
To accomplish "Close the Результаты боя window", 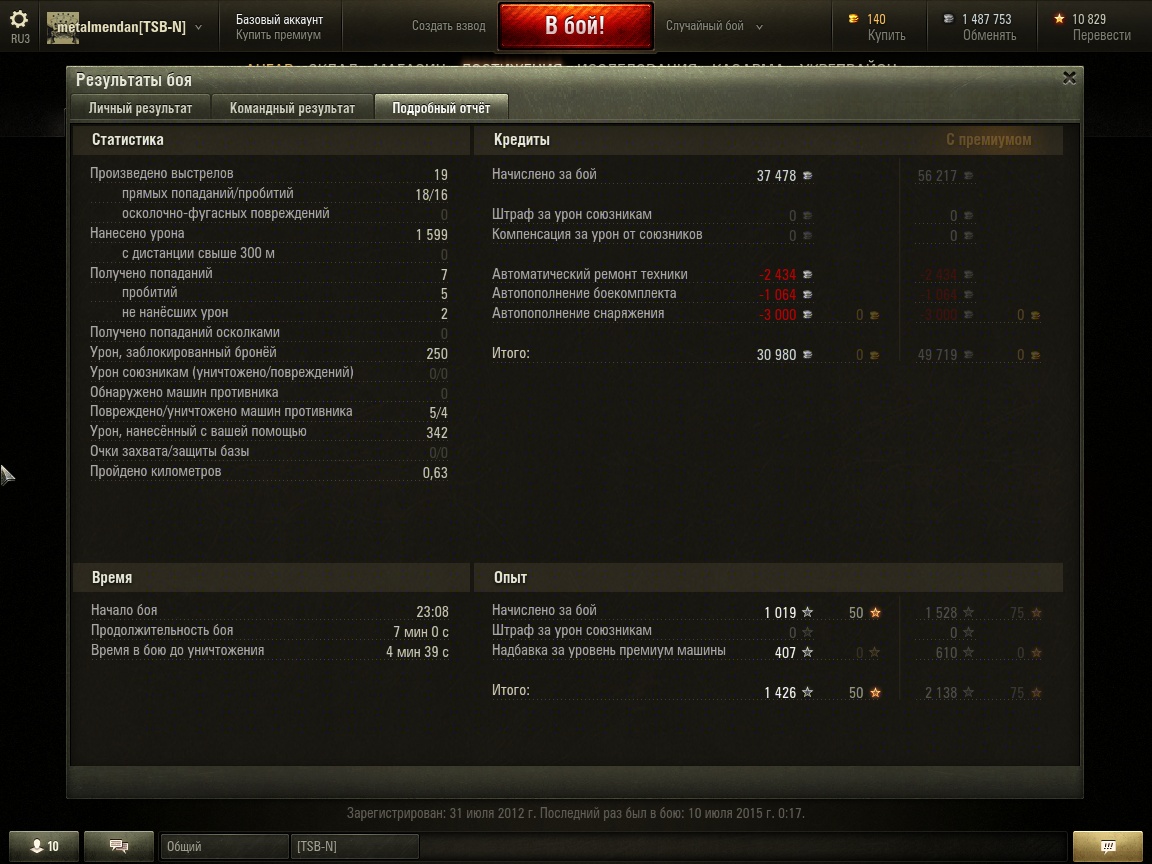I will (x=1069, y=78).
